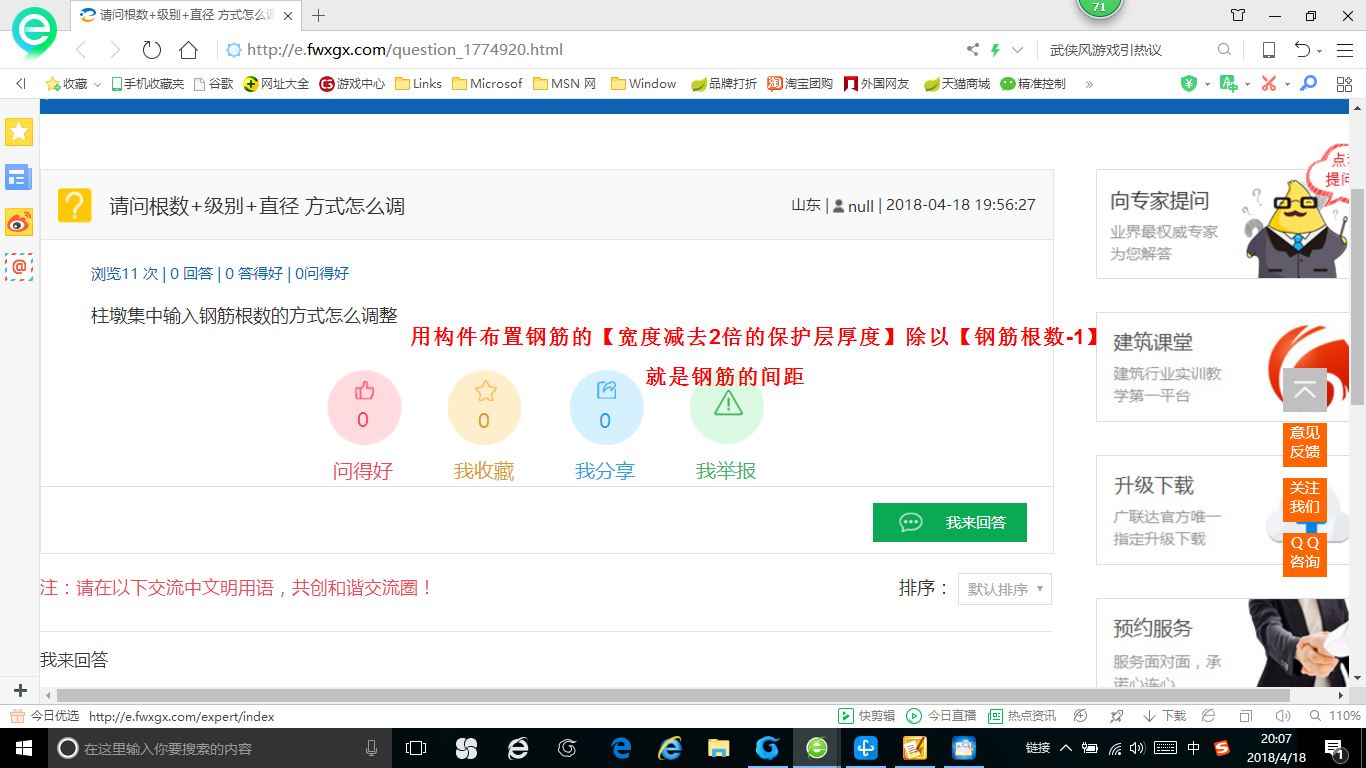Click the 110% zoom level control
The height and width of the screenshot is (768, 1366).
(x=1336, y=716)
